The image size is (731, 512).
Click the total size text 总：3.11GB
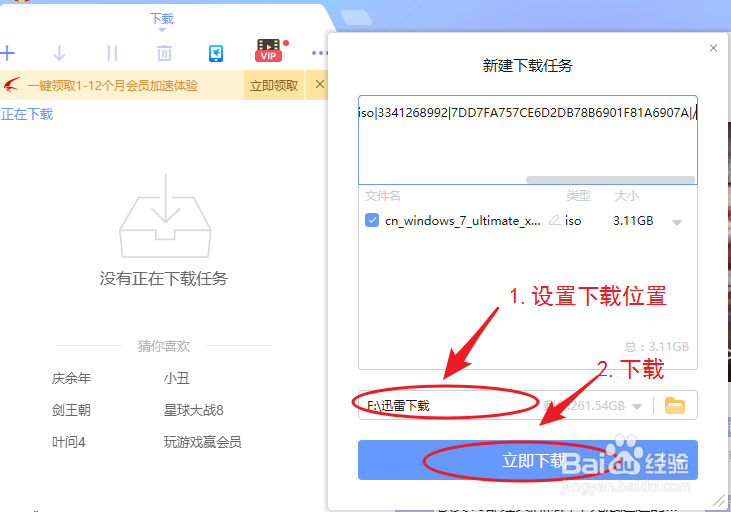coord(656,346)
